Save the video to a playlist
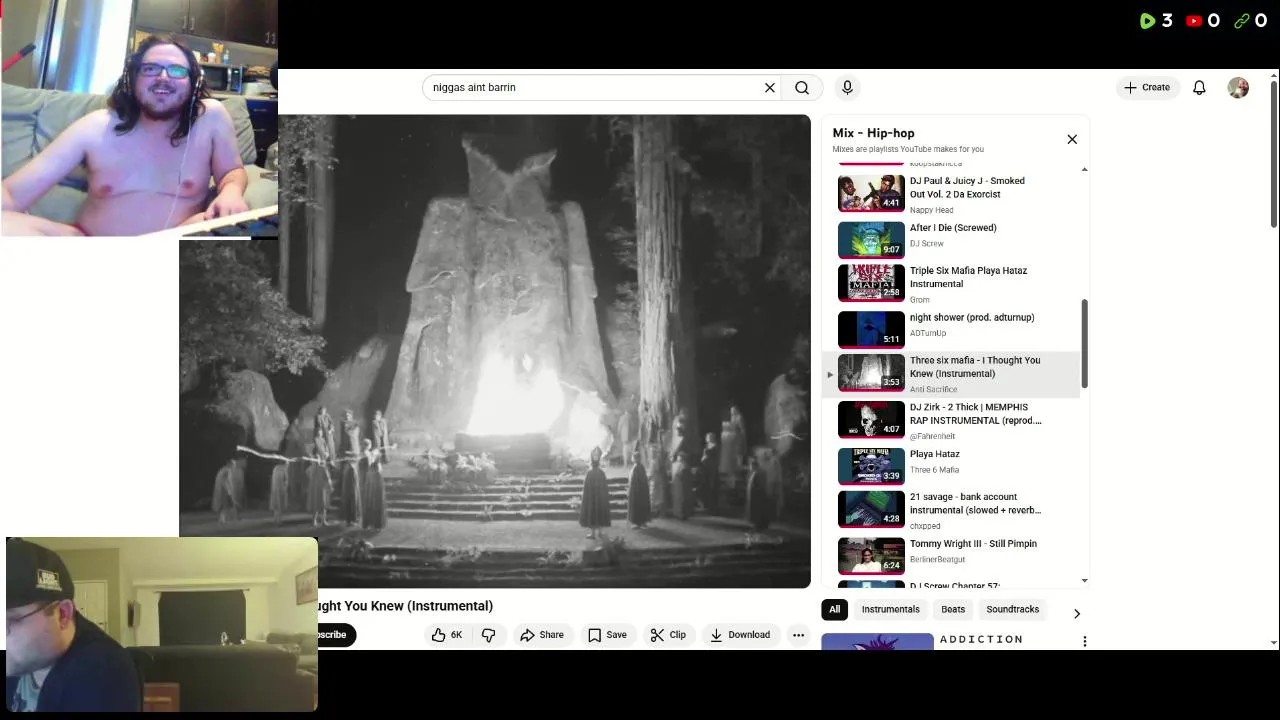This screenshot has height=720, width=1280. 607,635
